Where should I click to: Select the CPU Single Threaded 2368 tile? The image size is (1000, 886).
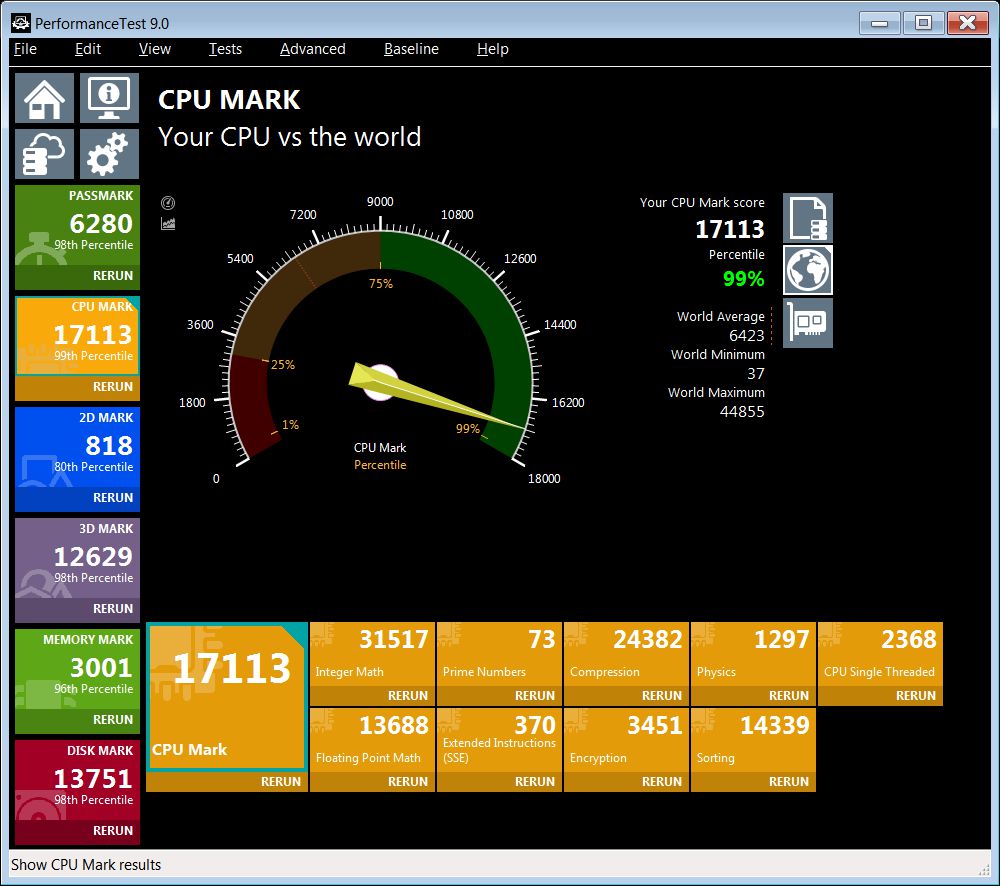pyautogui.click(x=880, y=654)
